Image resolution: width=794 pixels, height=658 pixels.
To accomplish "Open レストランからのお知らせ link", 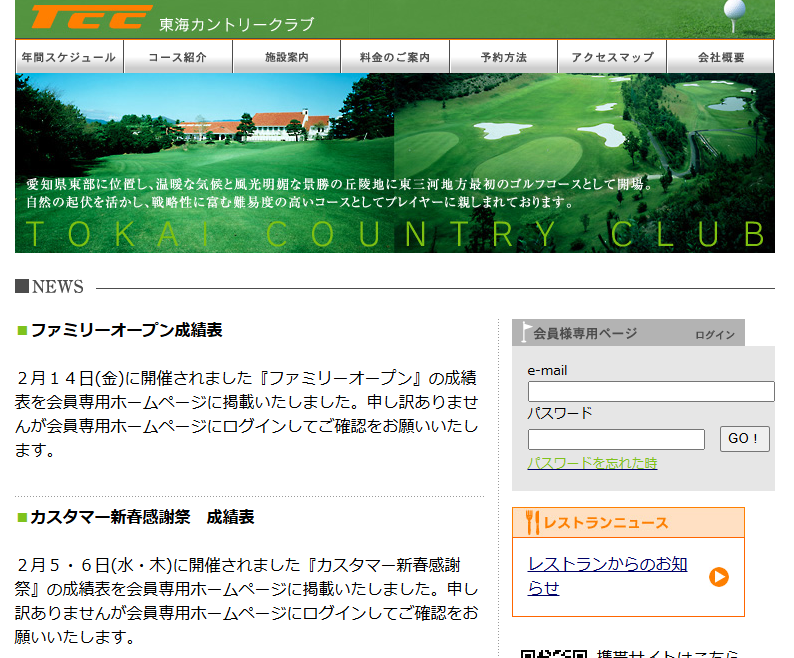I will [607, 576].
